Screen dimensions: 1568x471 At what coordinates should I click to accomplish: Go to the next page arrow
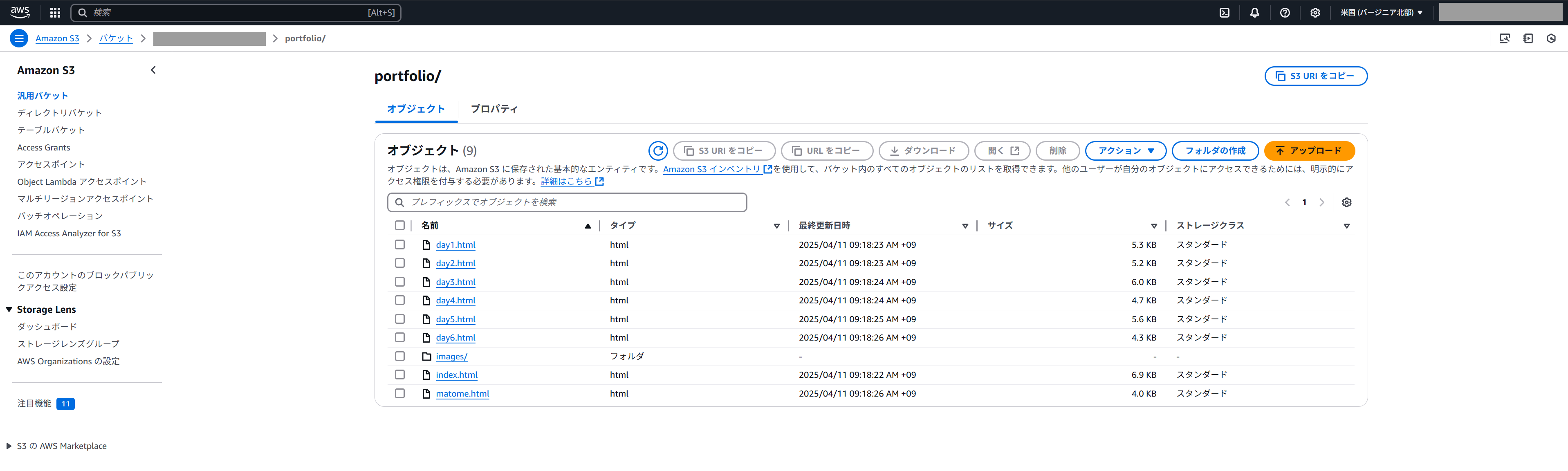click(x=1321, y=202)
